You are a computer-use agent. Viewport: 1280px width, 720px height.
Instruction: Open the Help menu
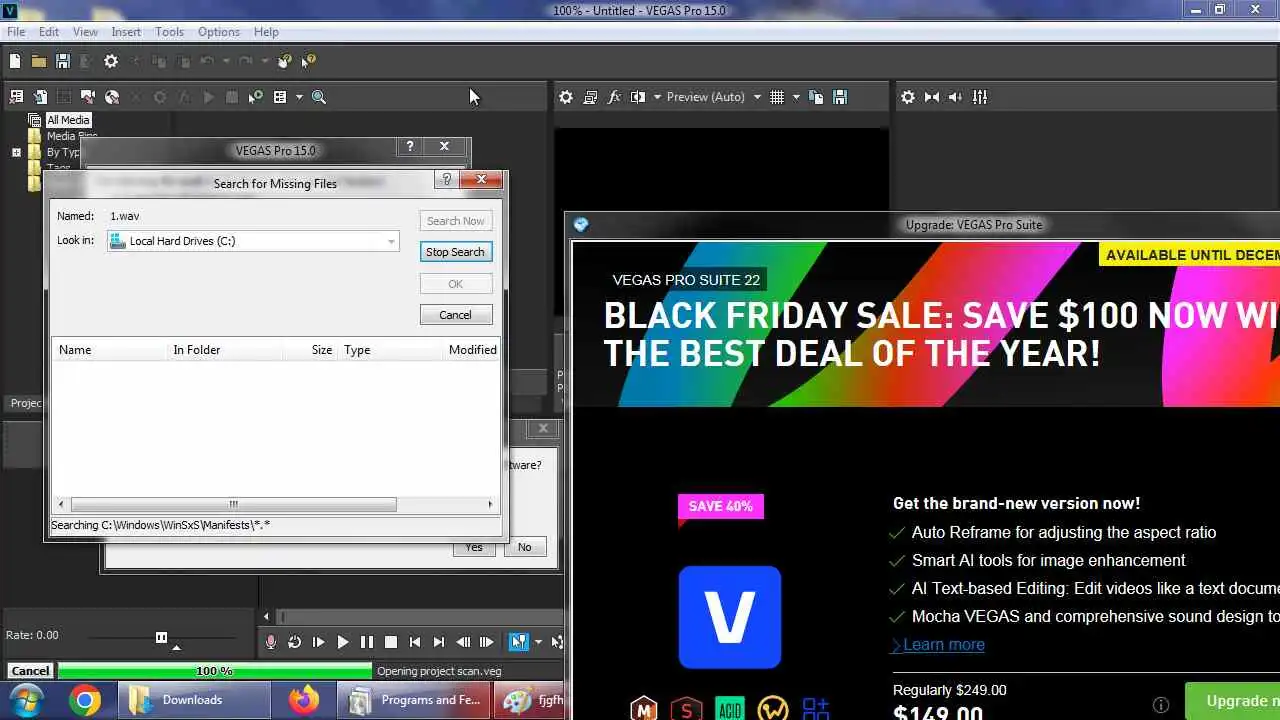tap(266, 32)
